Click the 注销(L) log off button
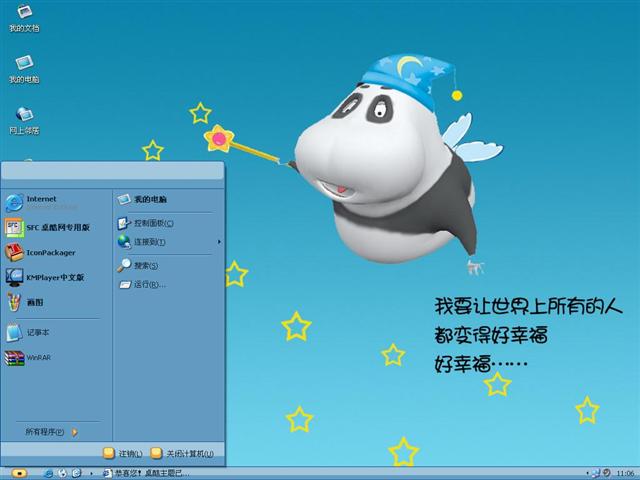640x480 pixels. [122, 453]
